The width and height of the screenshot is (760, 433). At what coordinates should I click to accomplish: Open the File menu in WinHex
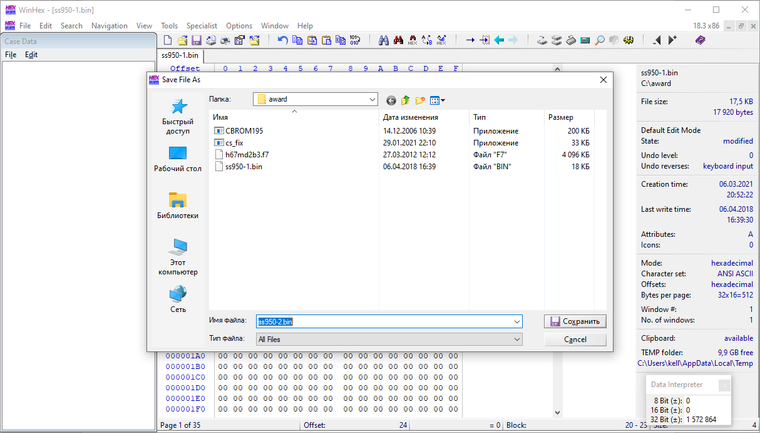coord(25,26)
